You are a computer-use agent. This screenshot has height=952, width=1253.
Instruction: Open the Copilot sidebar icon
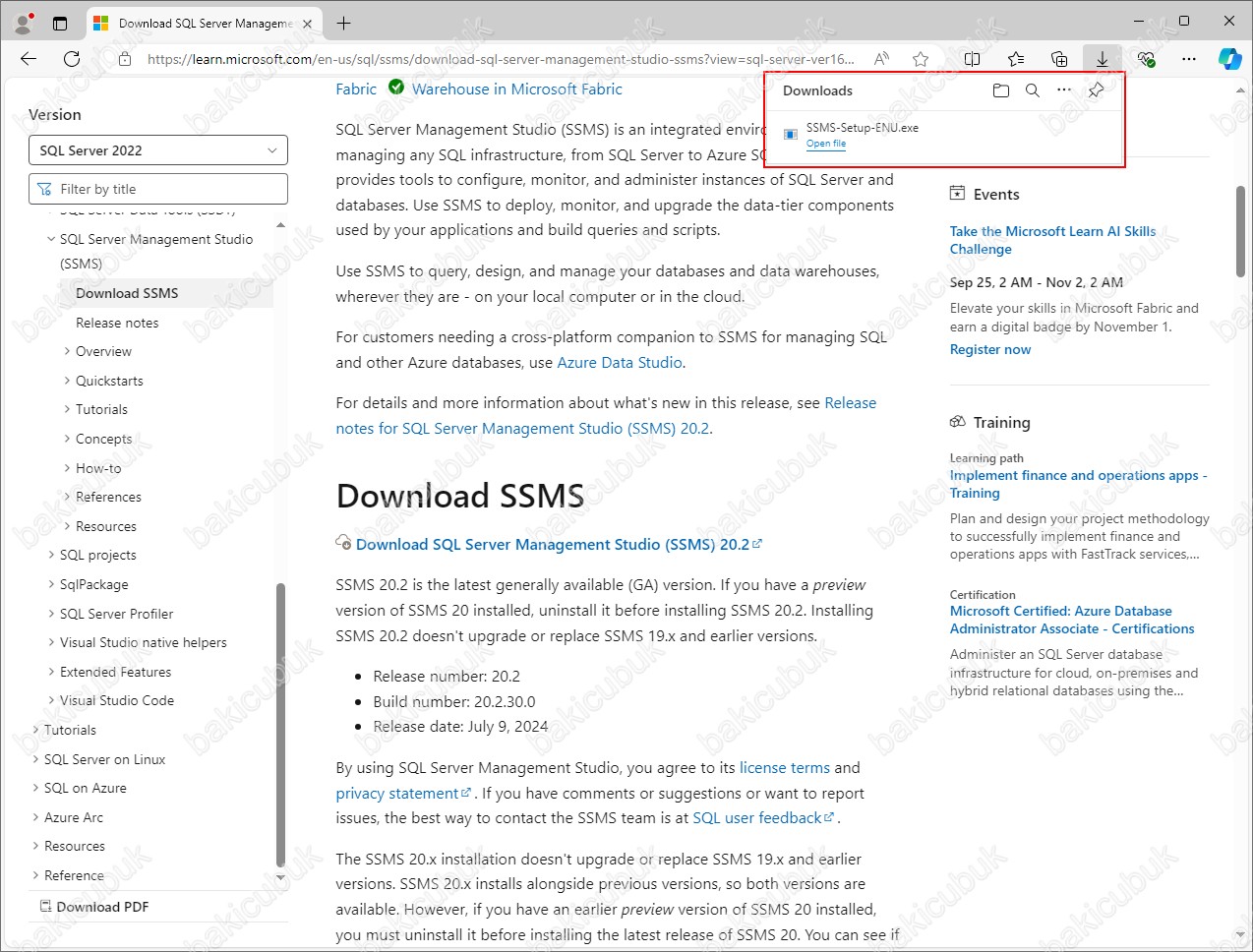pyautogui.click(x=1230, y=59)
